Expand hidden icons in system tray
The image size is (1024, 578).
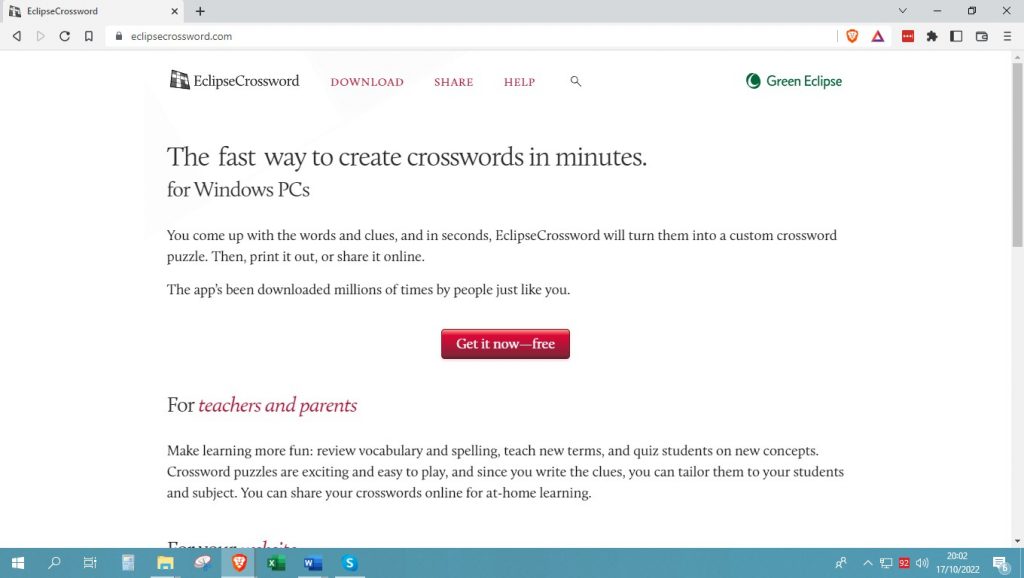867,563
